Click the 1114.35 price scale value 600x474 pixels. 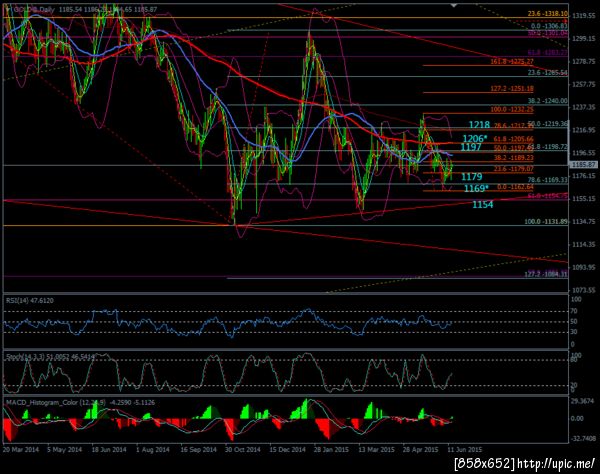[584, 244]
